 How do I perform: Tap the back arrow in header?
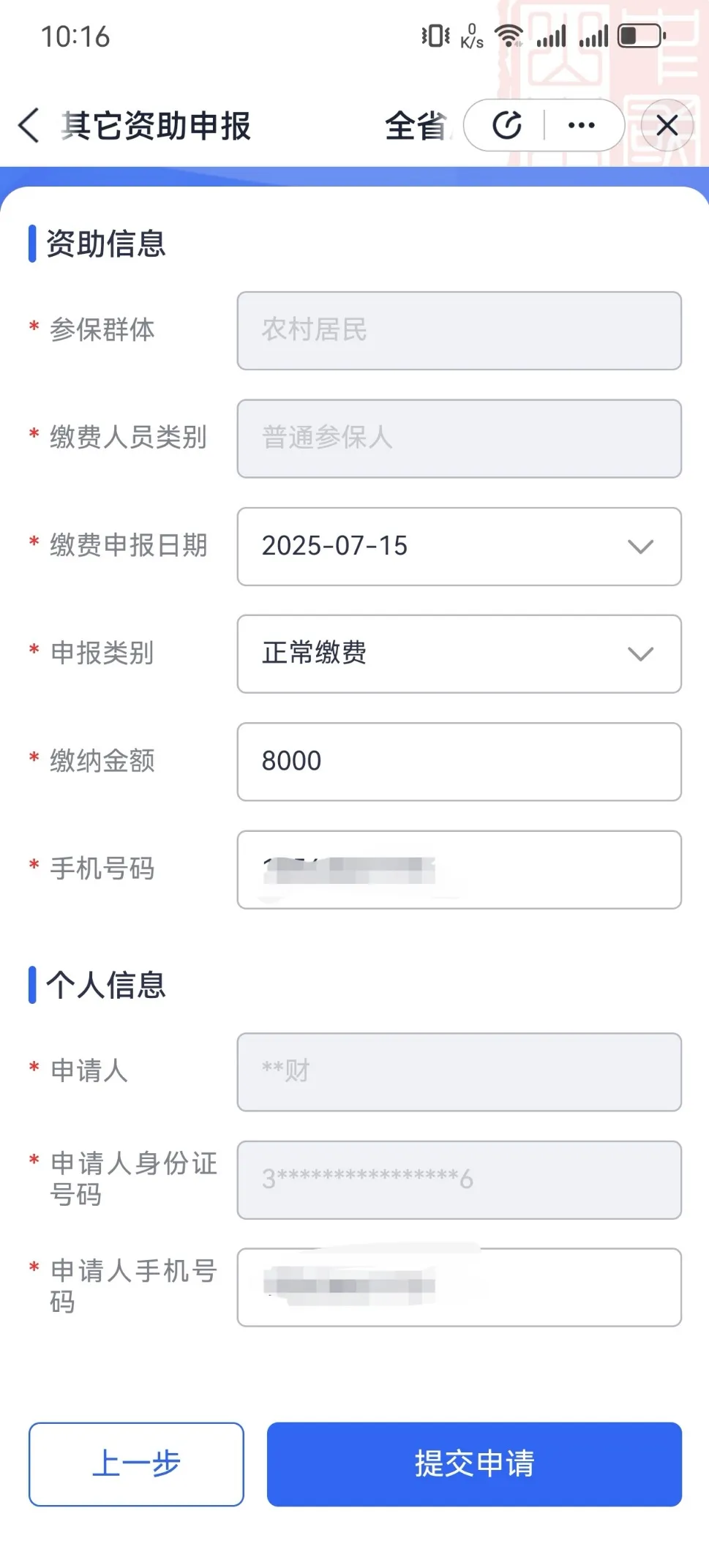(29, 125)
